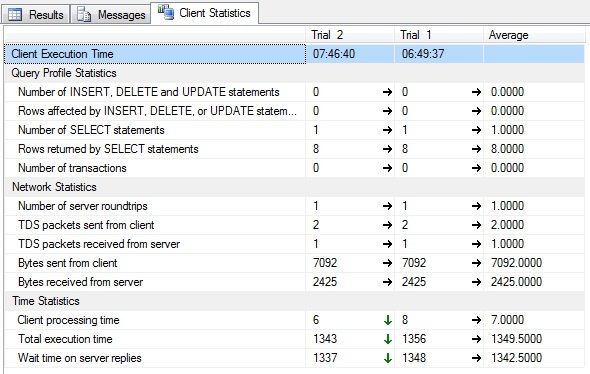Click Trial 2 value 1337
590x374 pixels.
[x=325, y=358]
